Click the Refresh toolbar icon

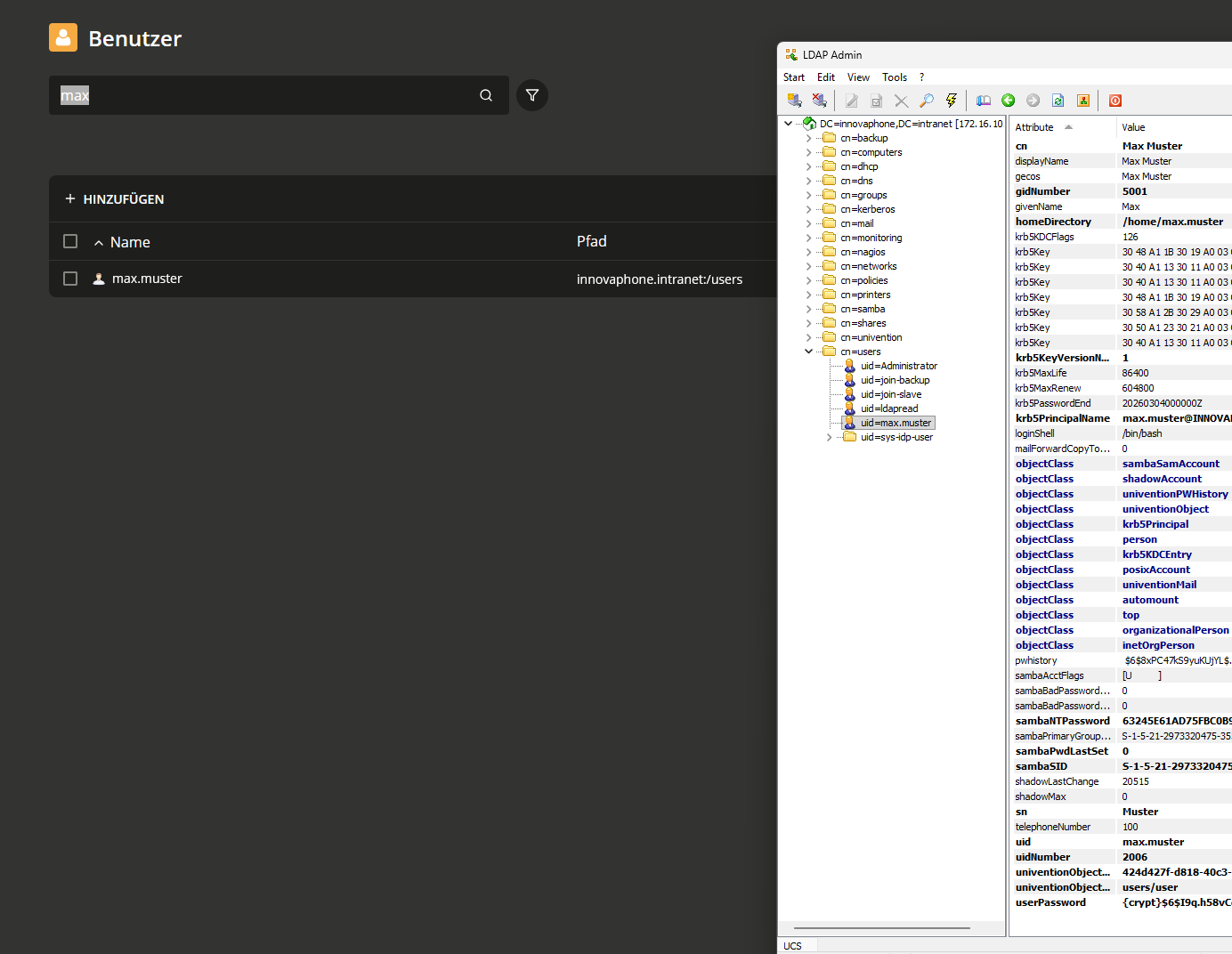pyautogui.click(x=1058, y=101)
